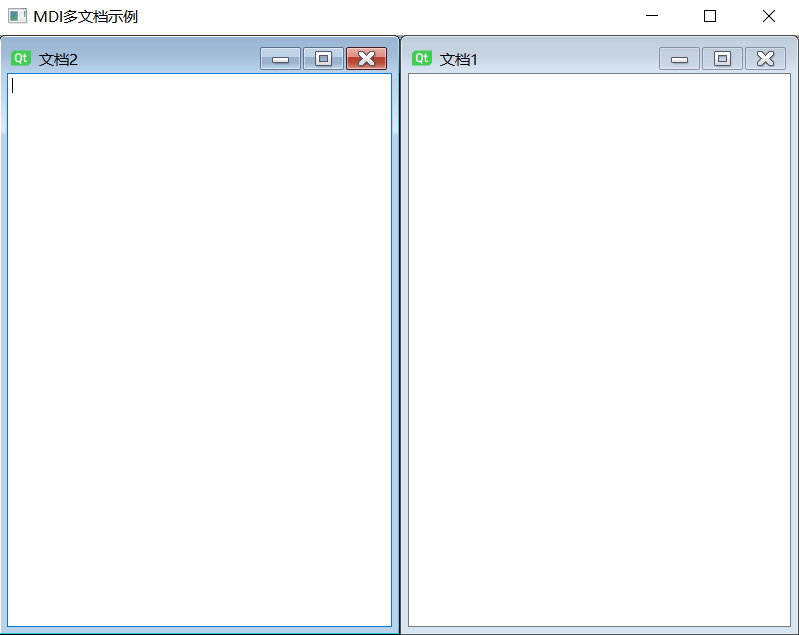This screenshot has width=799, height=635.
Task: Click inside the 文档1 text editor
Action: point(599,350)
